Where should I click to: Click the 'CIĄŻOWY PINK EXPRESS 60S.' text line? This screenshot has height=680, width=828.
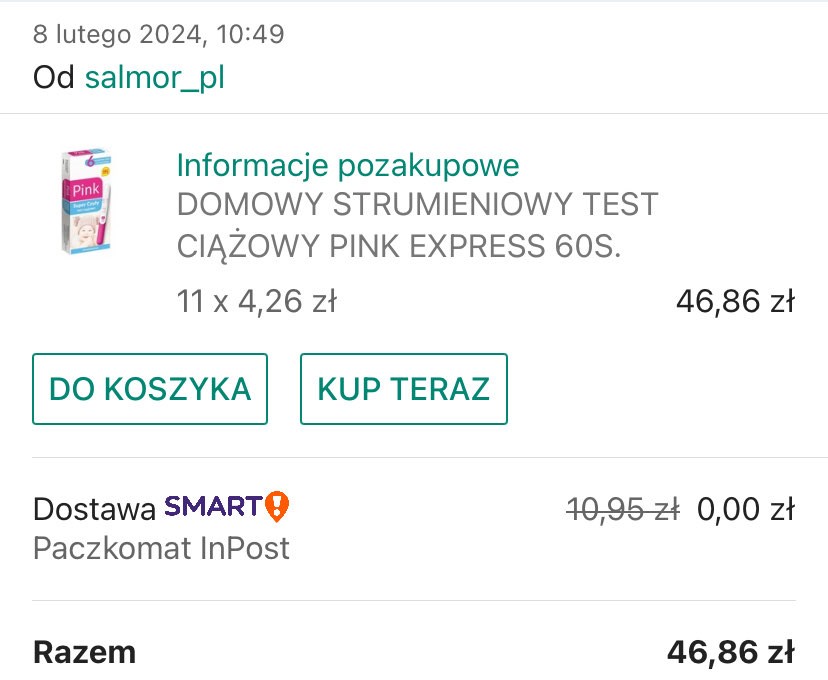tap(399, 246)
